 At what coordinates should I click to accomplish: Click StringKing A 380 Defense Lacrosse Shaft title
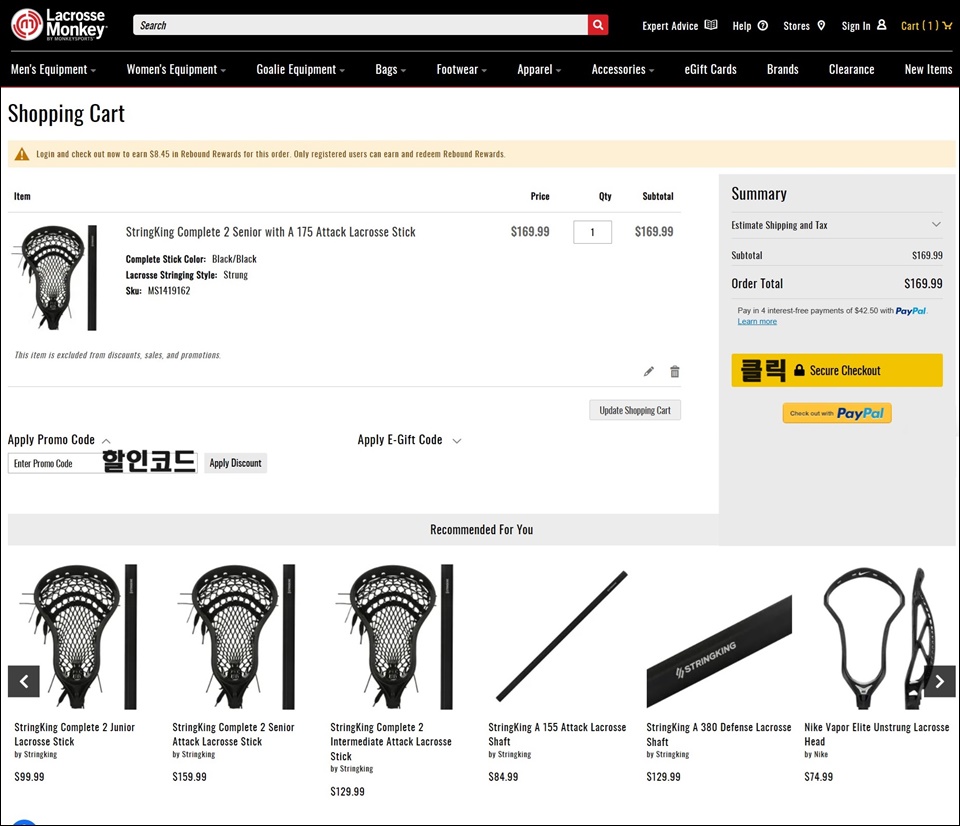click(719, 734)
